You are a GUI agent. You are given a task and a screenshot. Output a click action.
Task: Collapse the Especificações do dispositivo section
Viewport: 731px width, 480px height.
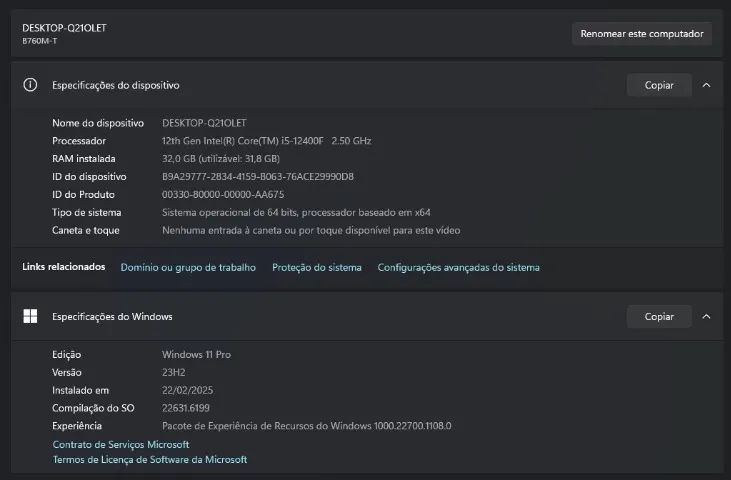pyautogui.click(x=706, y=85)
